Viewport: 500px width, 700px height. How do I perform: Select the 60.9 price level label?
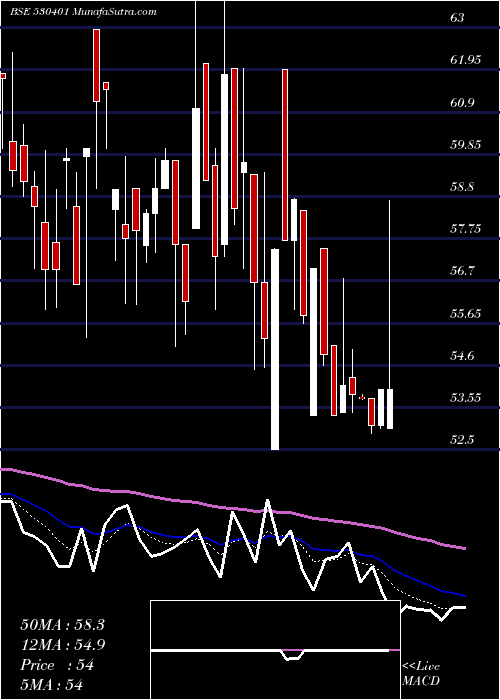[x=462, y=102]
